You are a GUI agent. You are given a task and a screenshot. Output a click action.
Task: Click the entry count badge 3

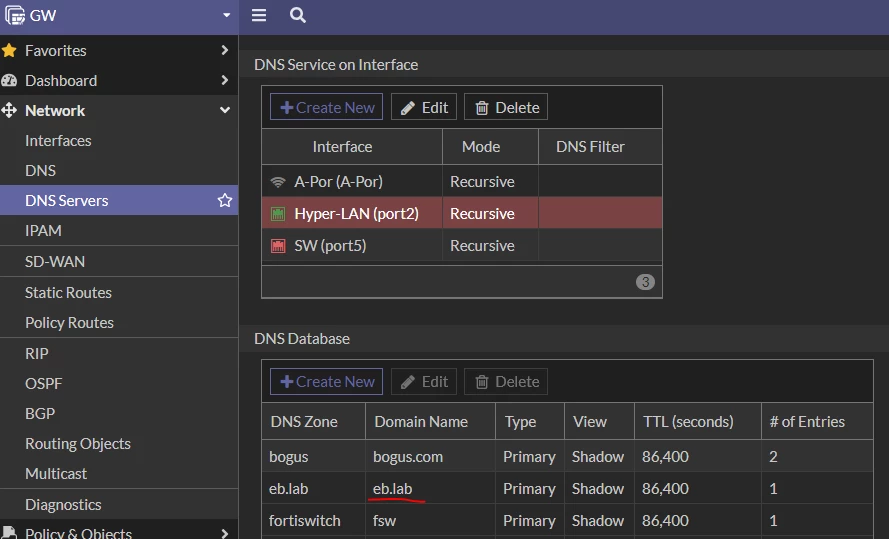(x=645, y=282)
